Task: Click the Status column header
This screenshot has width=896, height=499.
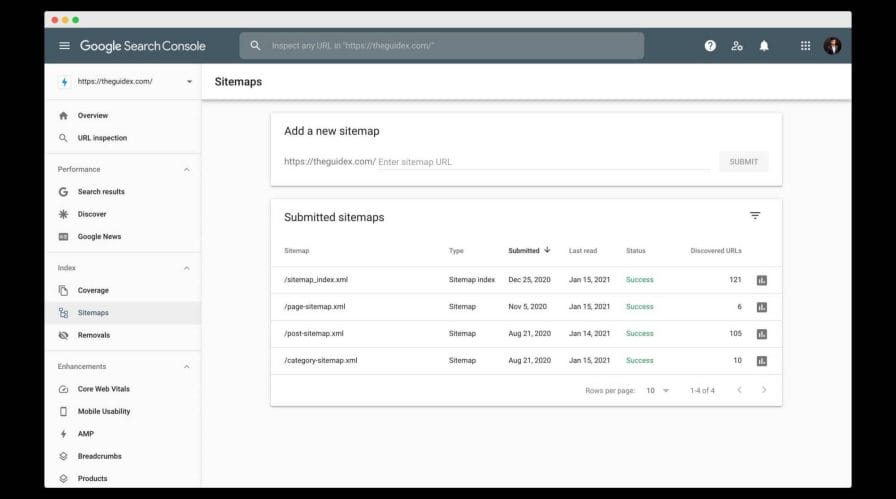Action: tap(635, 251)
